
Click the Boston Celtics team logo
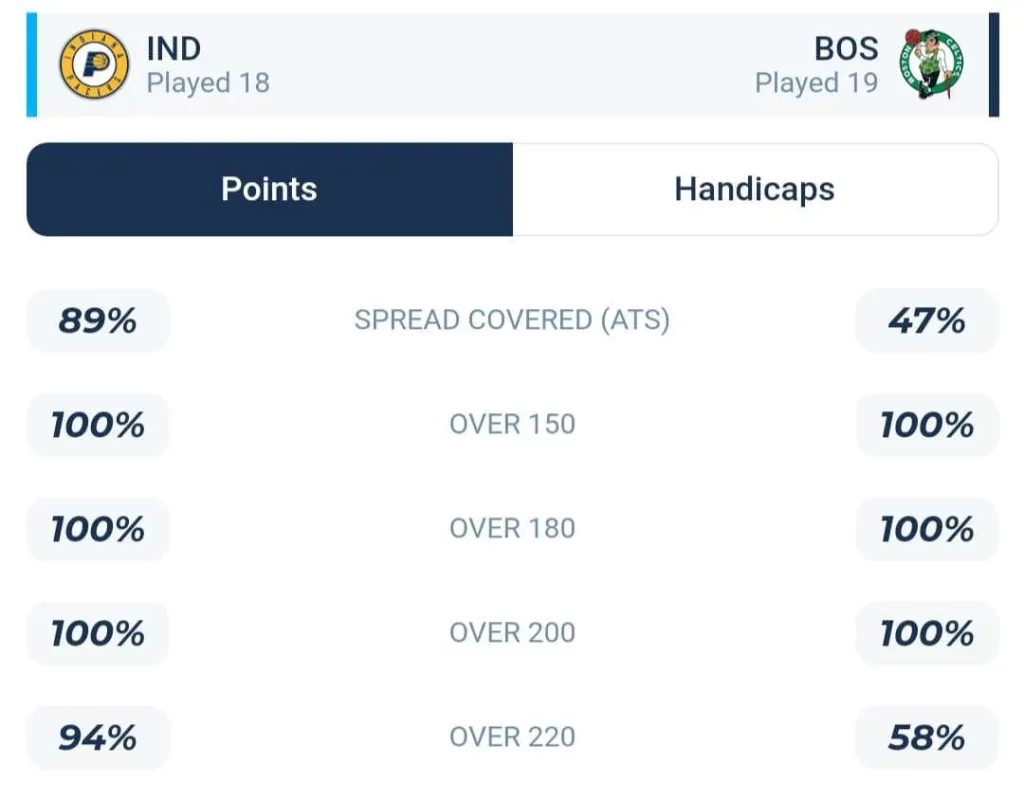(x=931, y=65)
